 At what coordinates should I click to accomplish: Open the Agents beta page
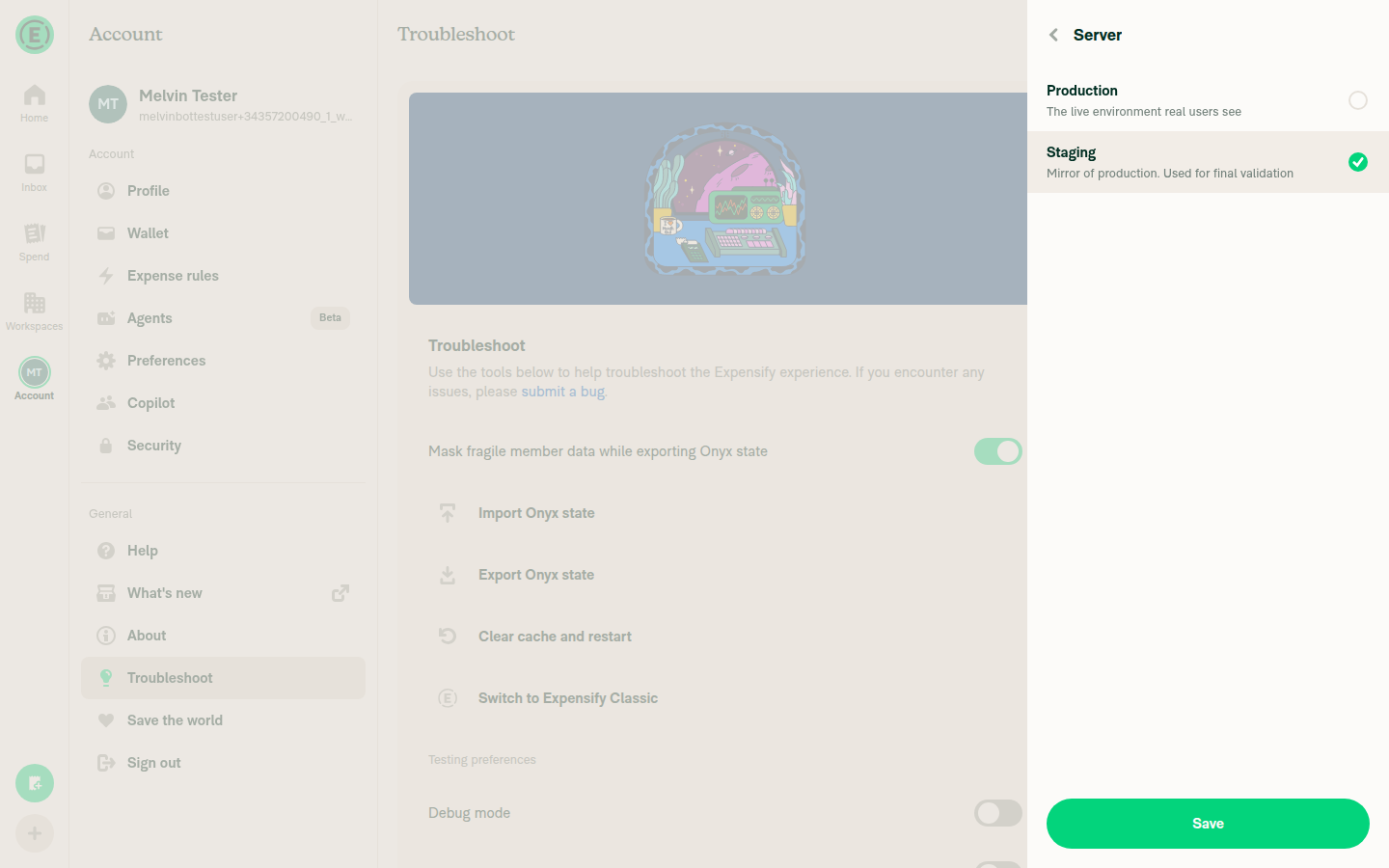point(223,318)
